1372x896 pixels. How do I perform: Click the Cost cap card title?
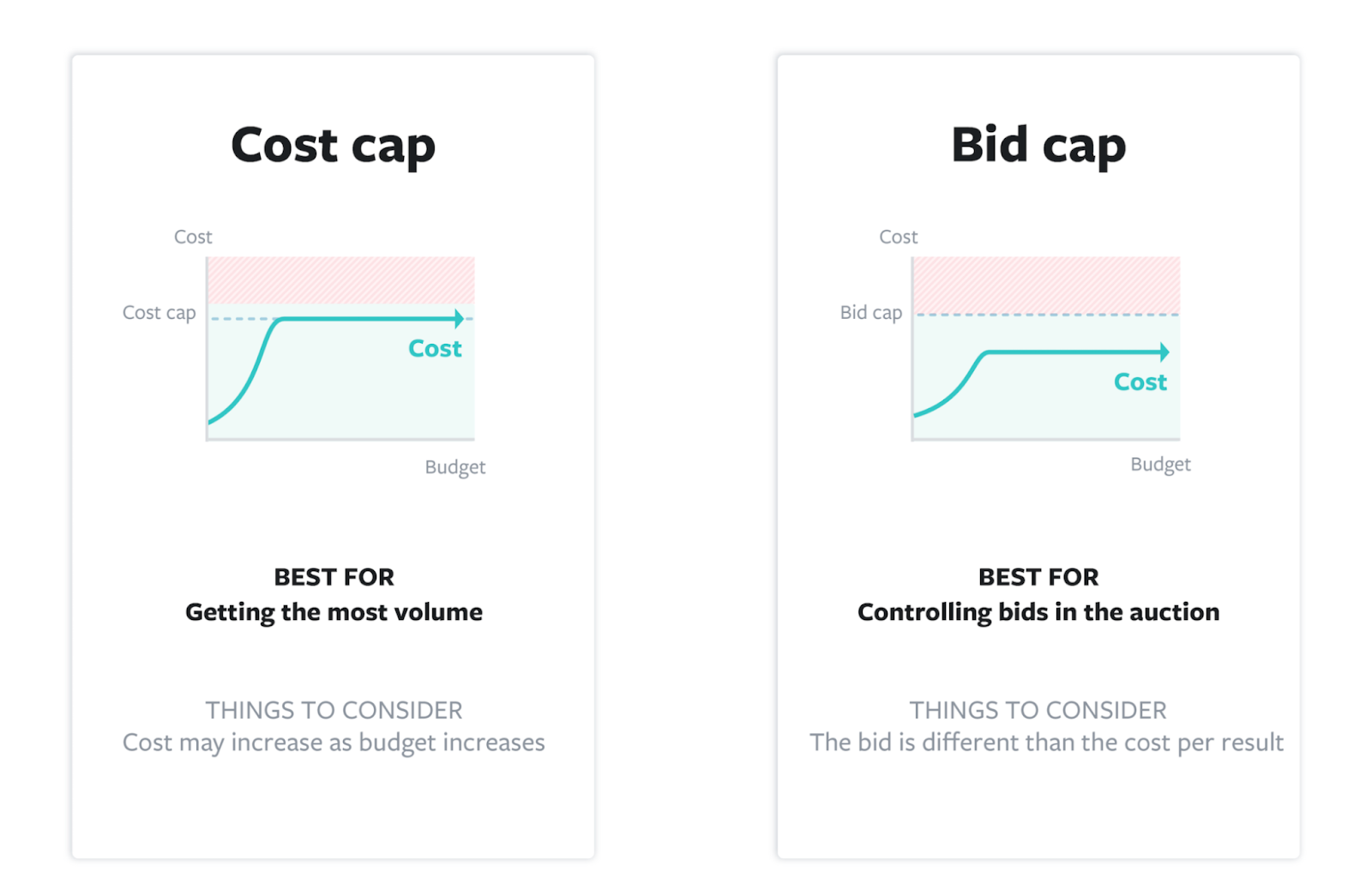pos(333,145)
